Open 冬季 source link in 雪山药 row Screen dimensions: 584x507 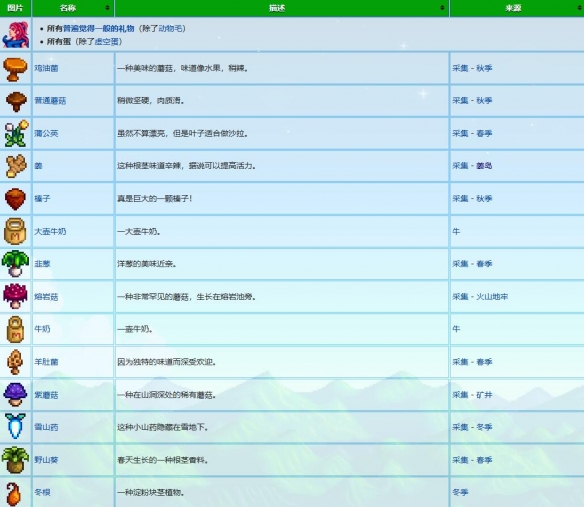(x=484, y=427)
